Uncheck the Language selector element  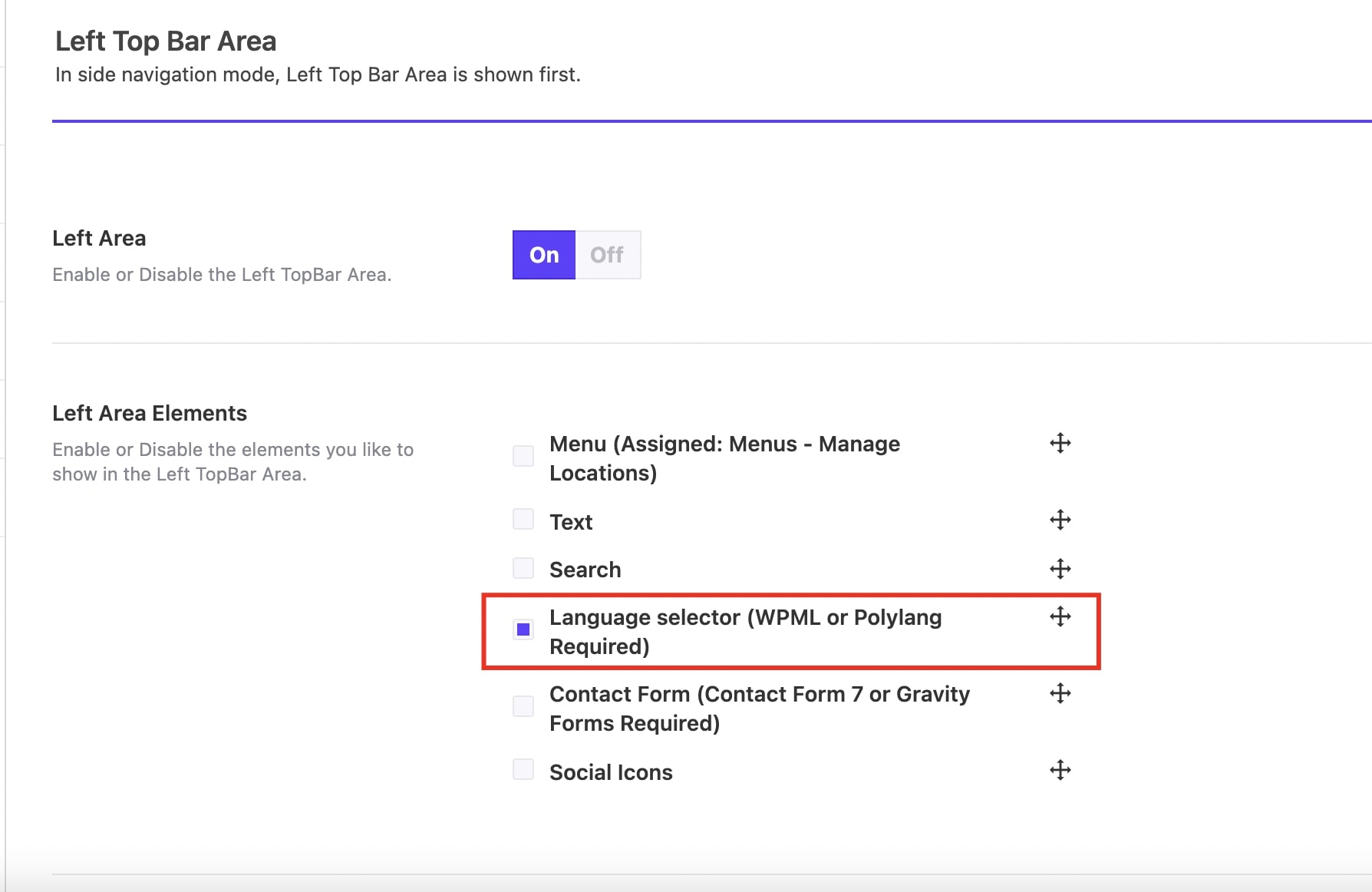[523, 629]
